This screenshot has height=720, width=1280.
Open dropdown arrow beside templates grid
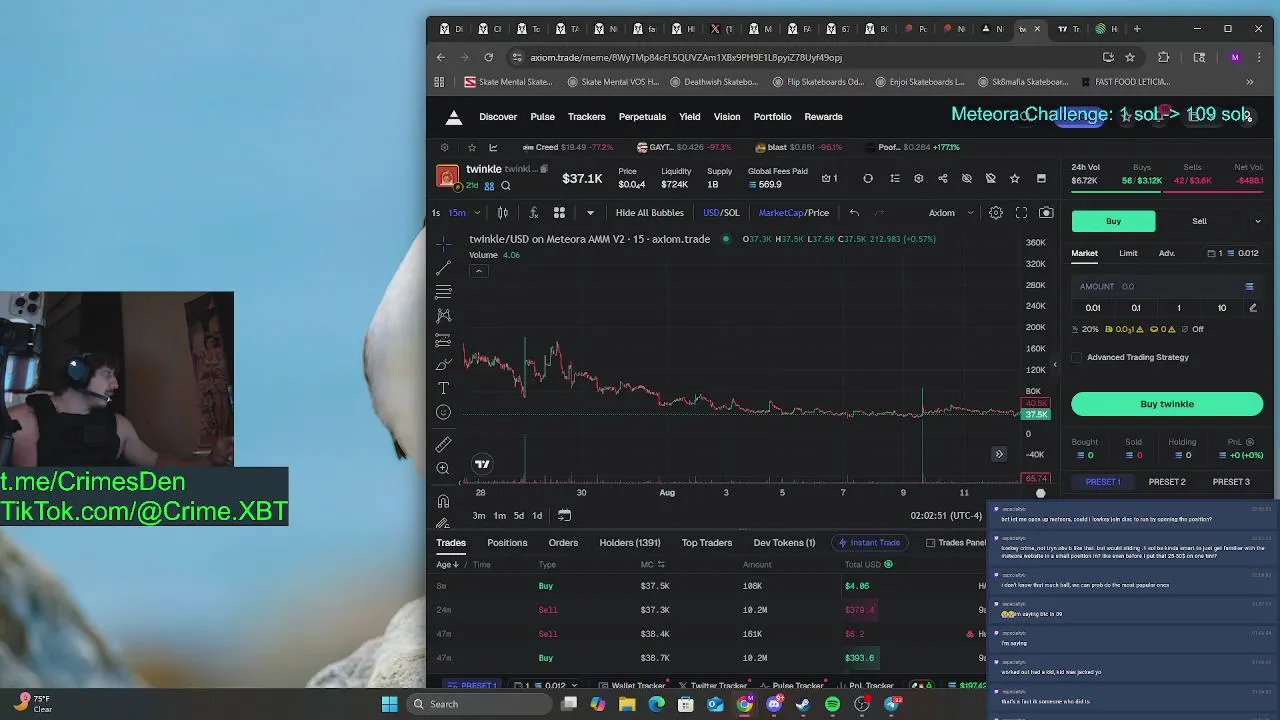[590, 213]
